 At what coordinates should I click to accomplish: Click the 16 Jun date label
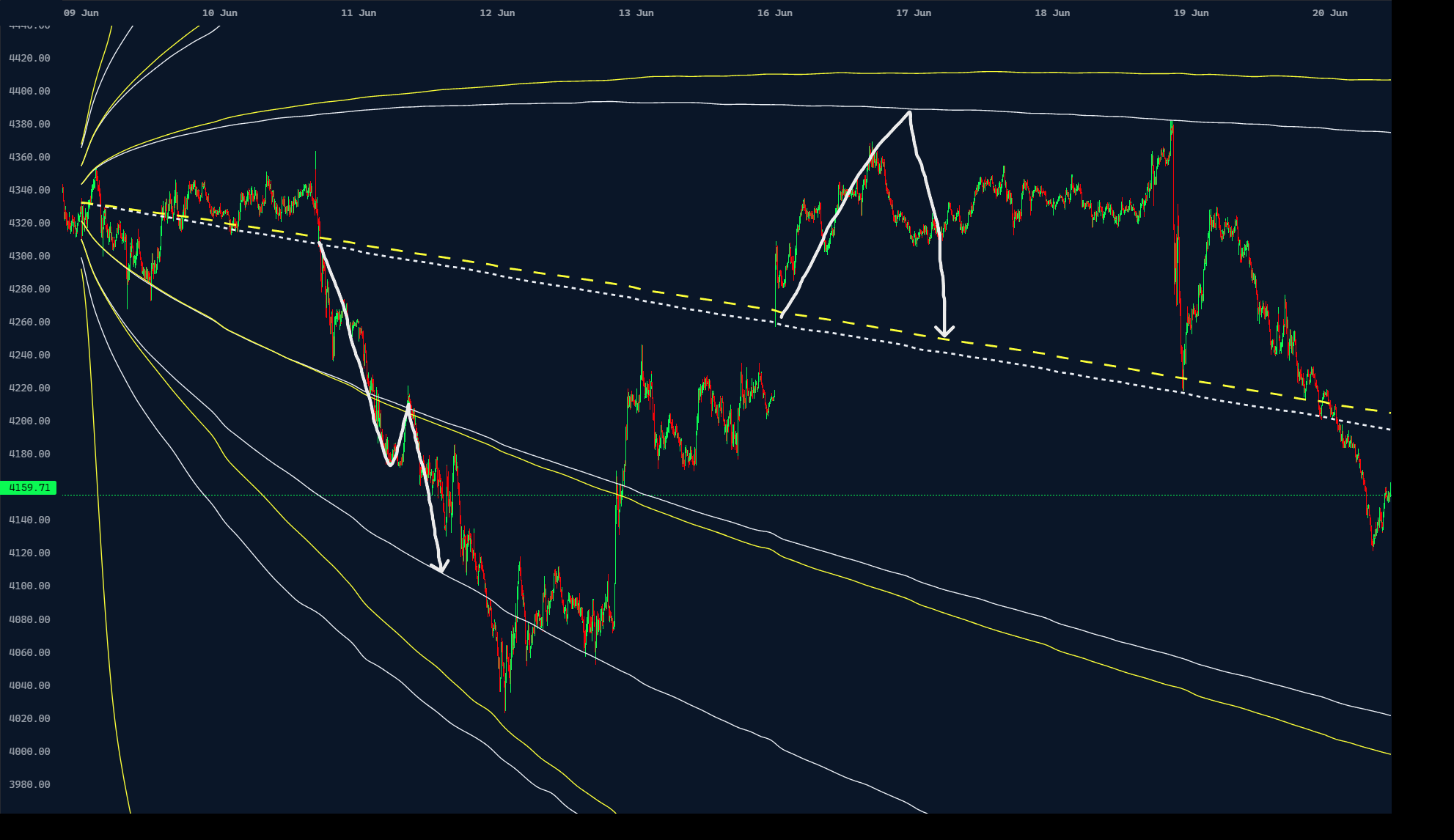pos(774,13)
